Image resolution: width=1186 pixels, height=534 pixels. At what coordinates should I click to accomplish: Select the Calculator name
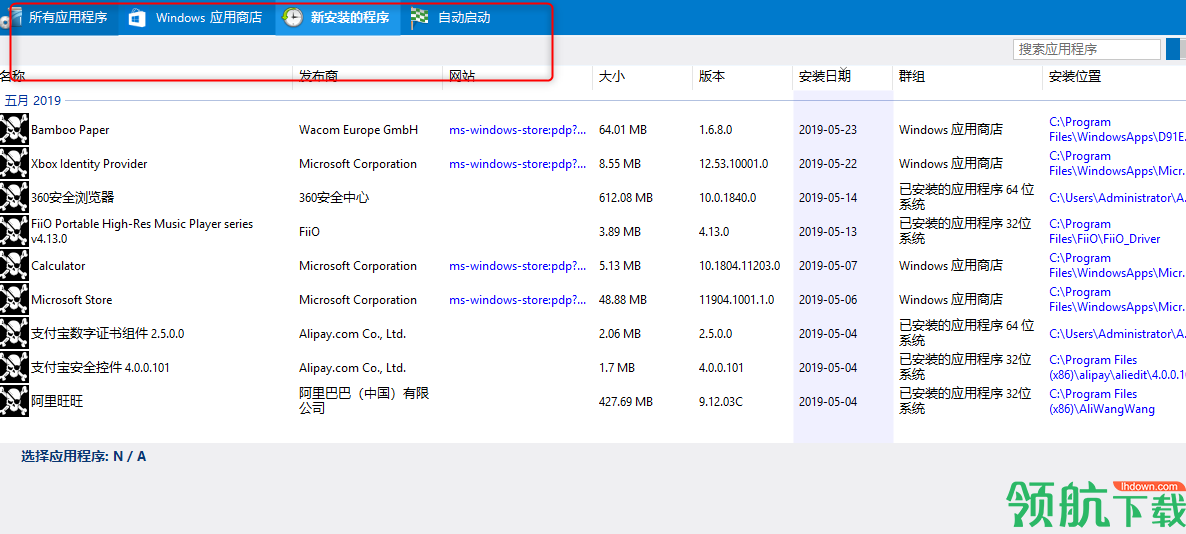pyautogui.click(x=58, y=266)
